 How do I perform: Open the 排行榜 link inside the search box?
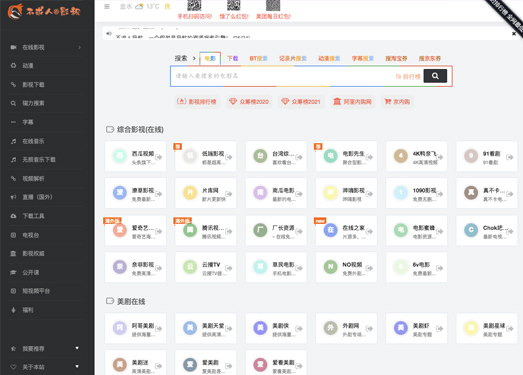click(408, 76)
